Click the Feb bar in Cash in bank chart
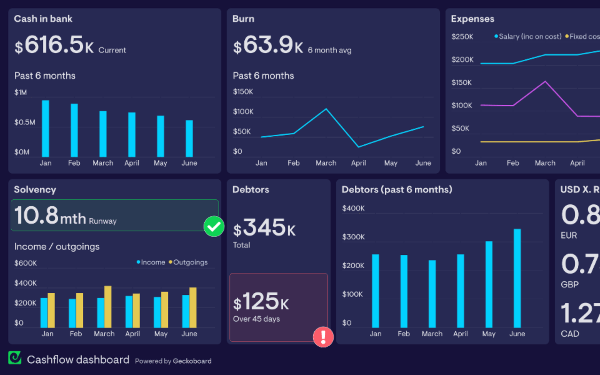This screenshot has height=375, width=600. (x=74, y=130)
